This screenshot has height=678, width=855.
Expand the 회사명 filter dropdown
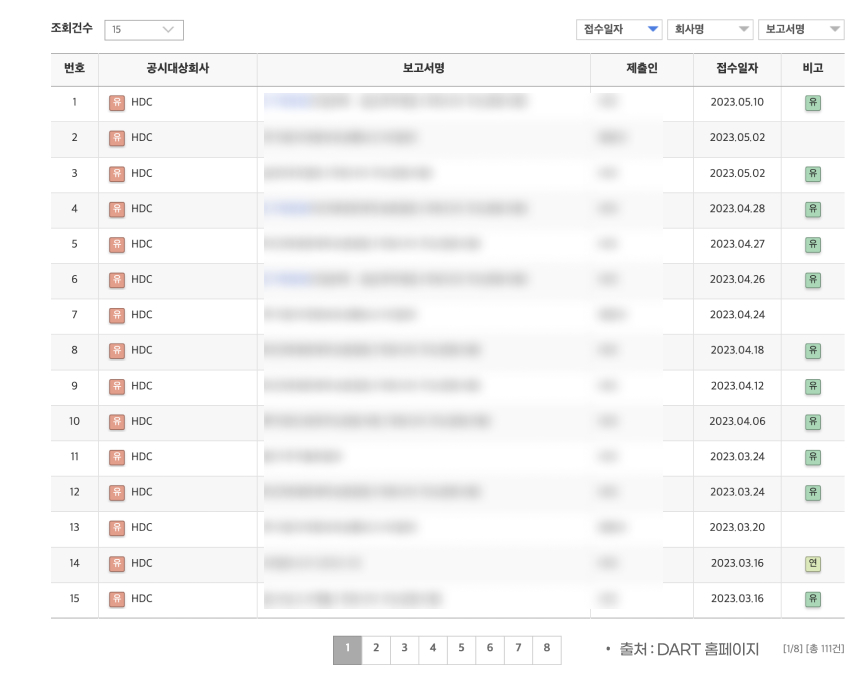point(710,29)
